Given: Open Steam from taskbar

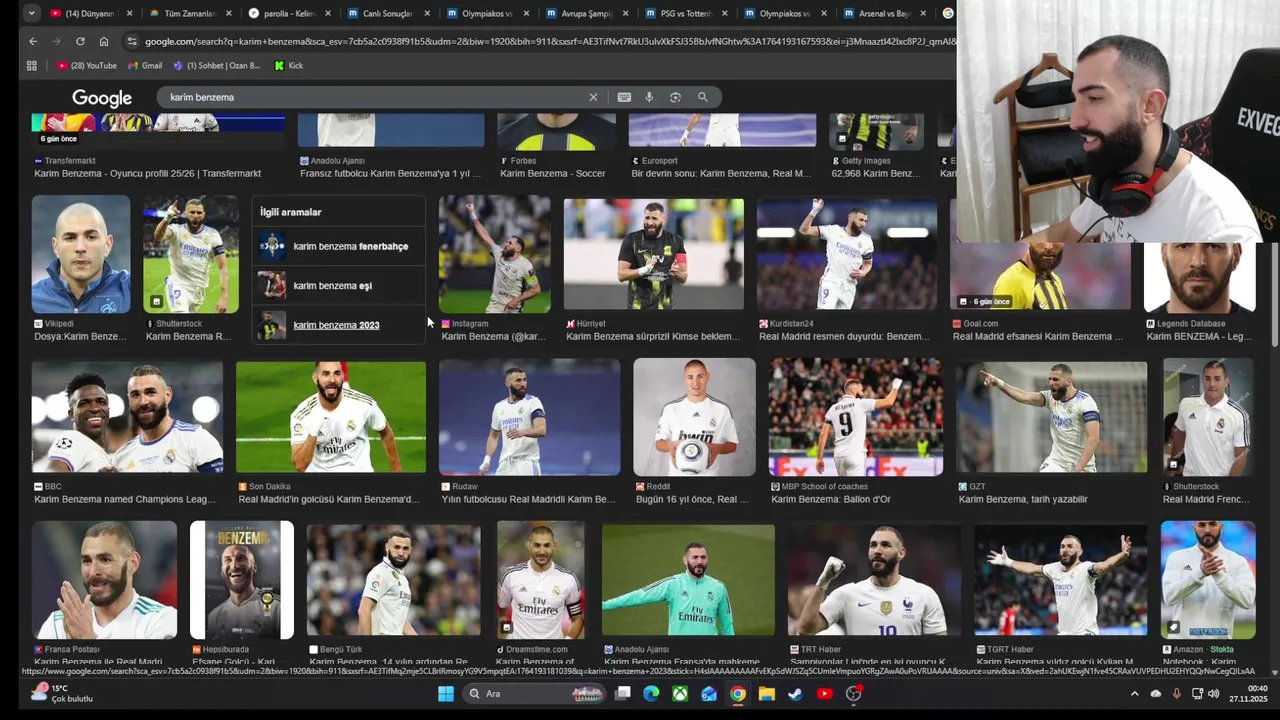Looking at the screenshot, I should click(795, 693).
